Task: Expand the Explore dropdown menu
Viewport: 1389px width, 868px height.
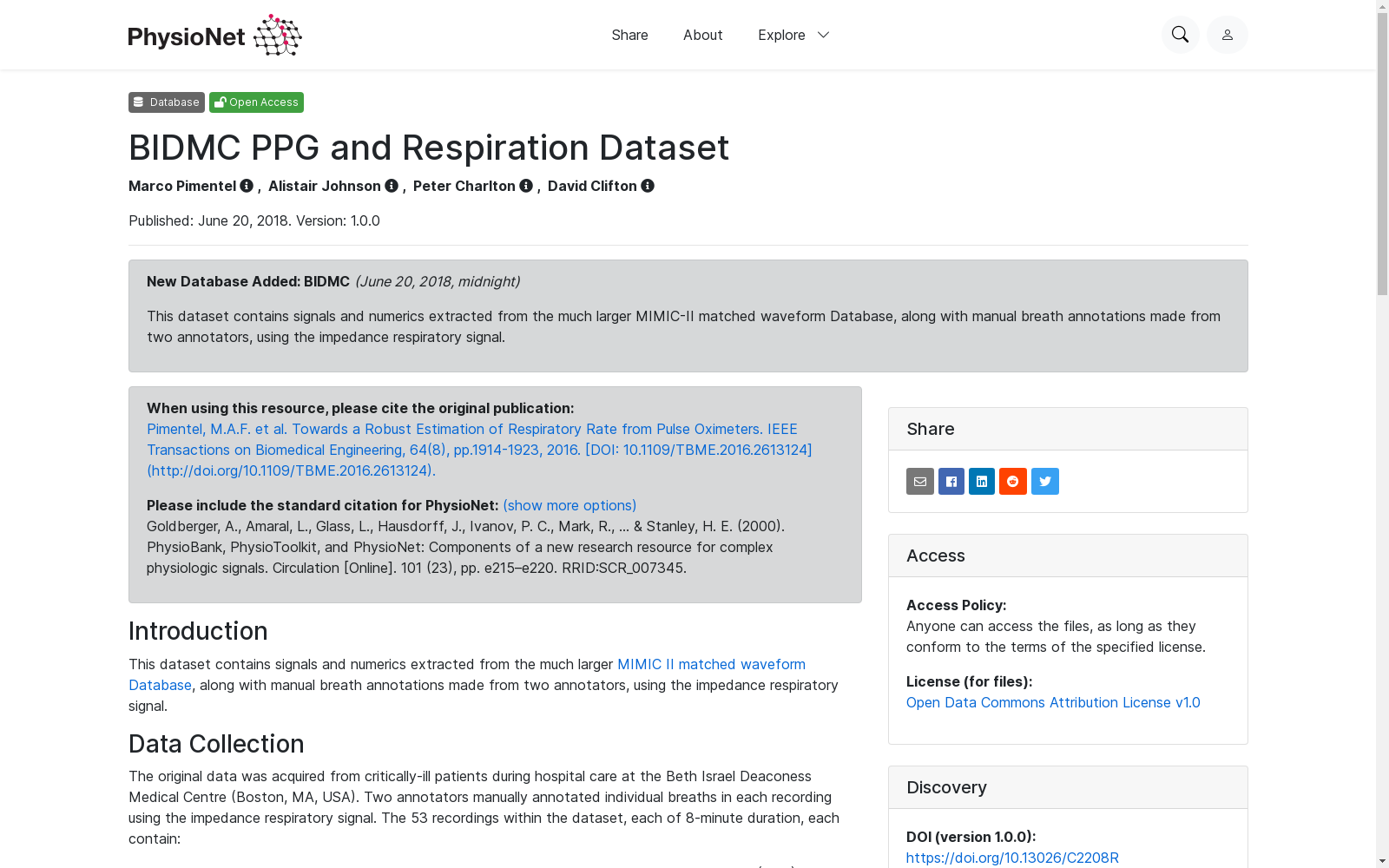Action: (793, 35)
